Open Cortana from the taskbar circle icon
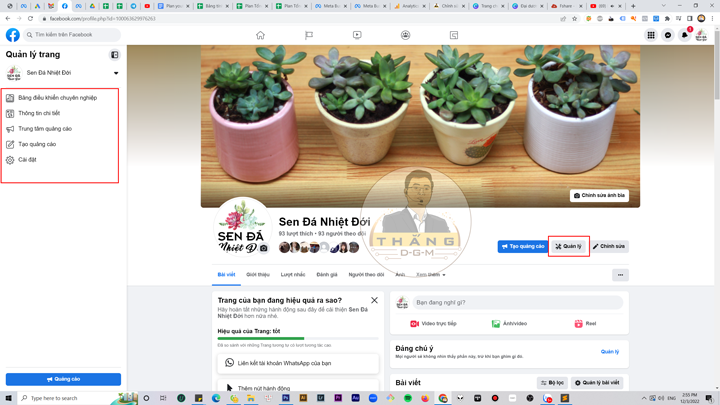720x405 pixels. [x=146, y=398]
